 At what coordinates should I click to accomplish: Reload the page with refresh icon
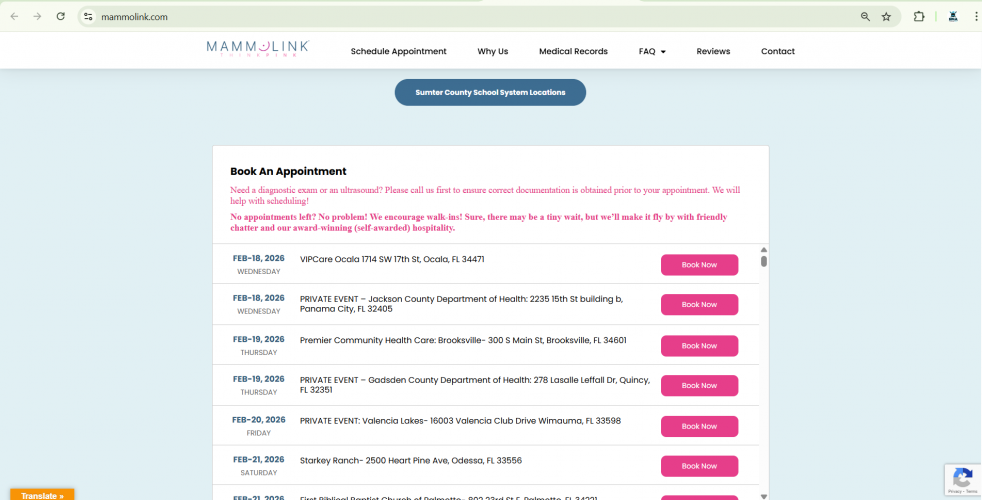[61, 17]
